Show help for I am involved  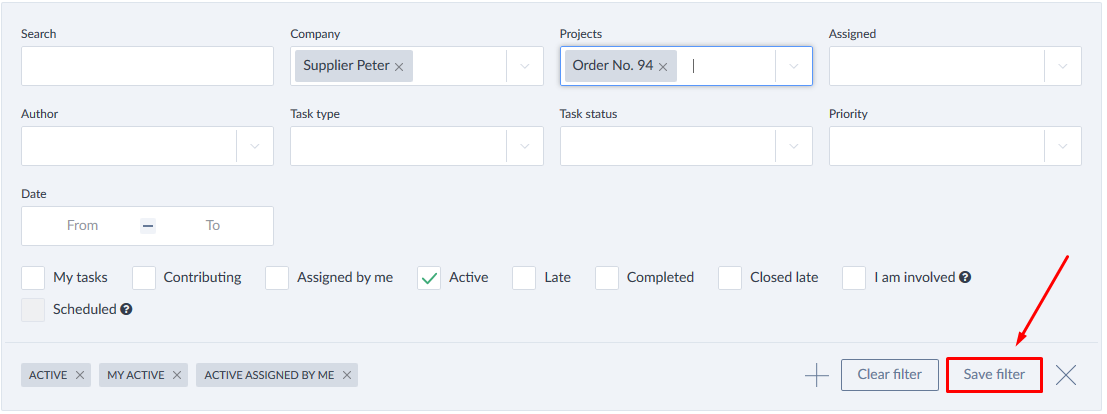(966, 278)
